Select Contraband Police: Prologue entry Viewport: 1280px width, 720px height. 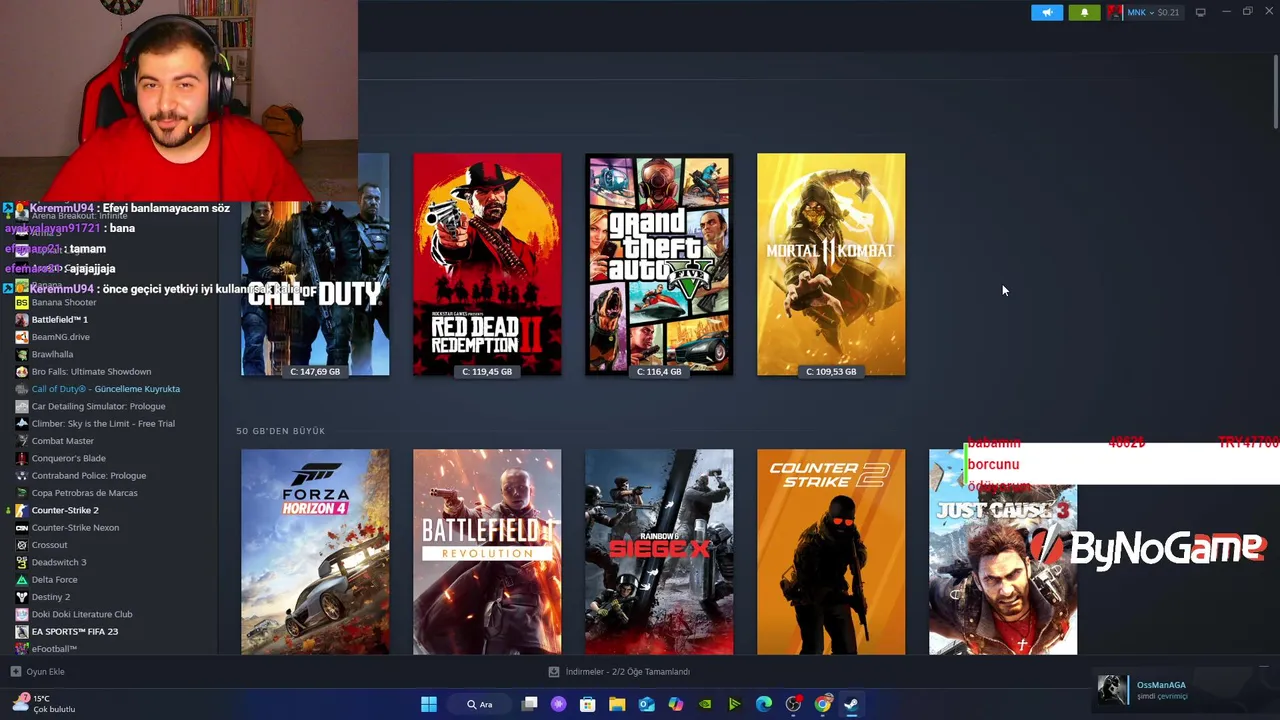pyautogui.click(x=89, y=476)
